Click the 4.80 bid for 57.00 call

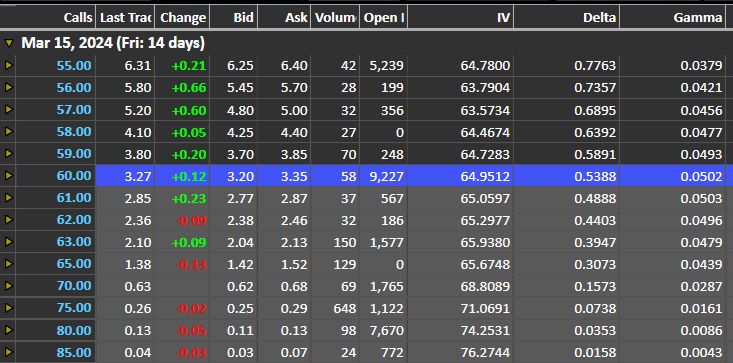240,110
